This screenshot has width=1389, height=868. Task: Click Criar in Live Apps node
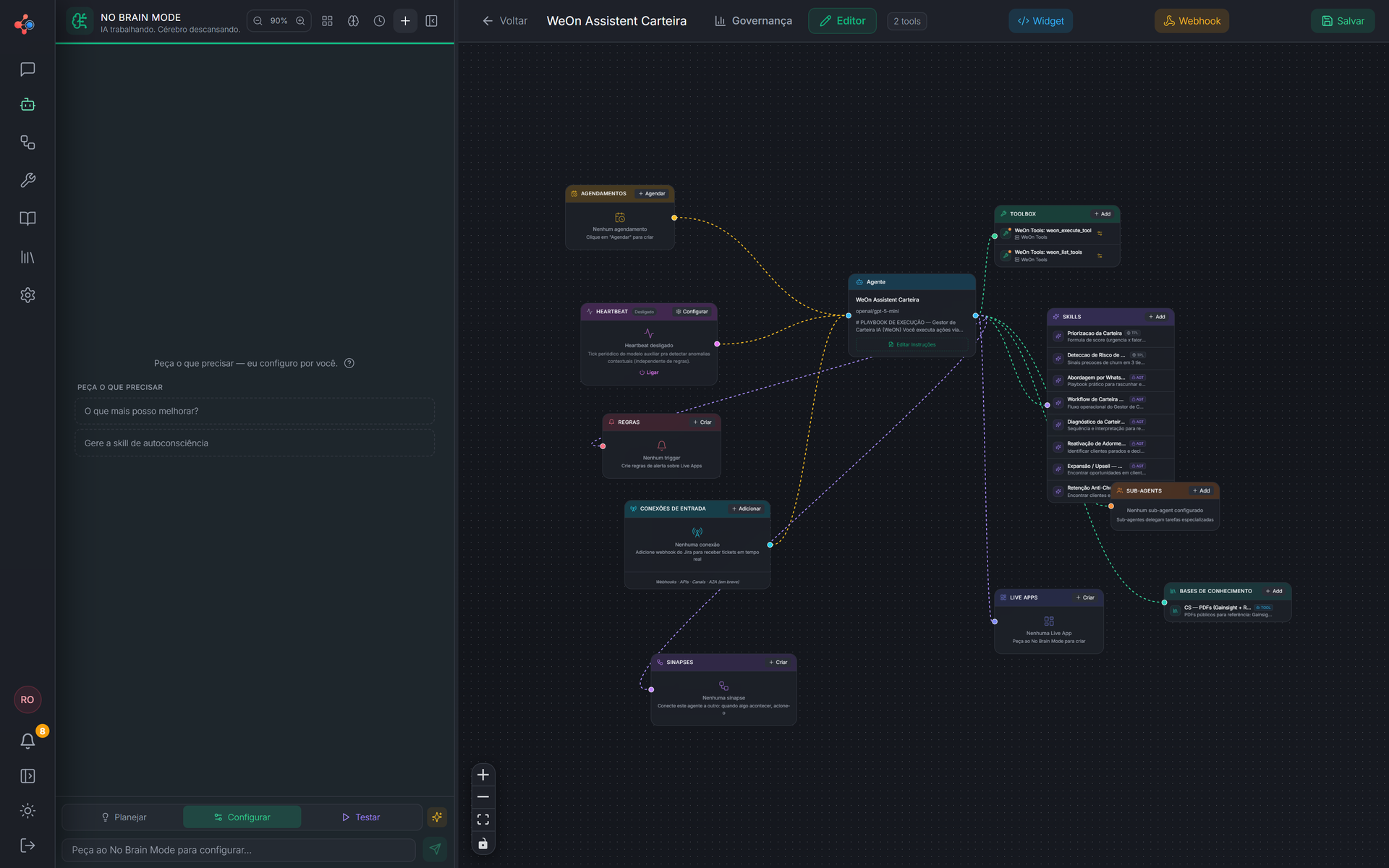coord(1085,597)
